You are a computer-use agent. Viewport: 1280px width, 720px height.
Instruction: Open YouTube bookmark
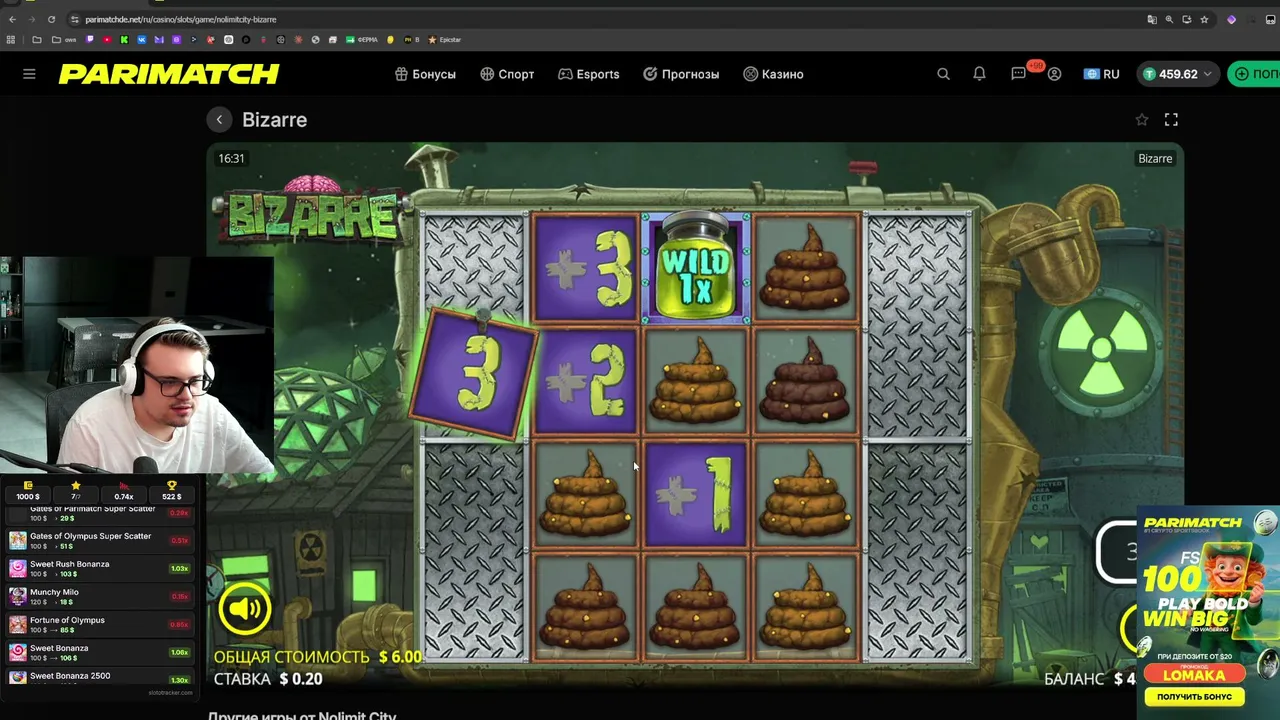[107, 40]
